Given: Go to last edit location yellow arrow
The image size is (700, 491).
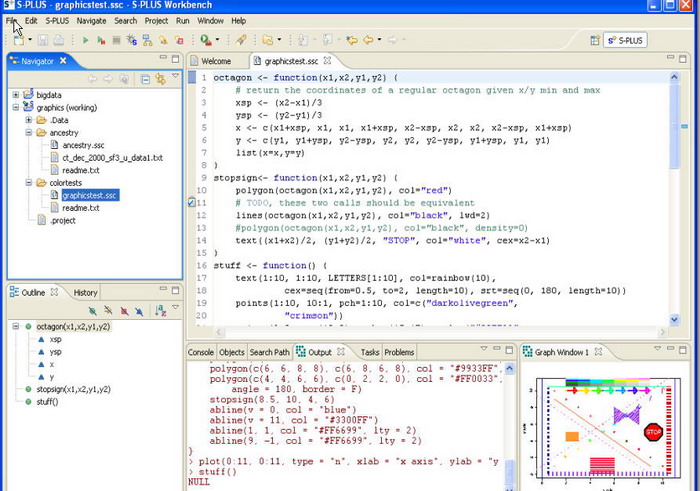Looking at the screenshot, I should pos(352,40).
